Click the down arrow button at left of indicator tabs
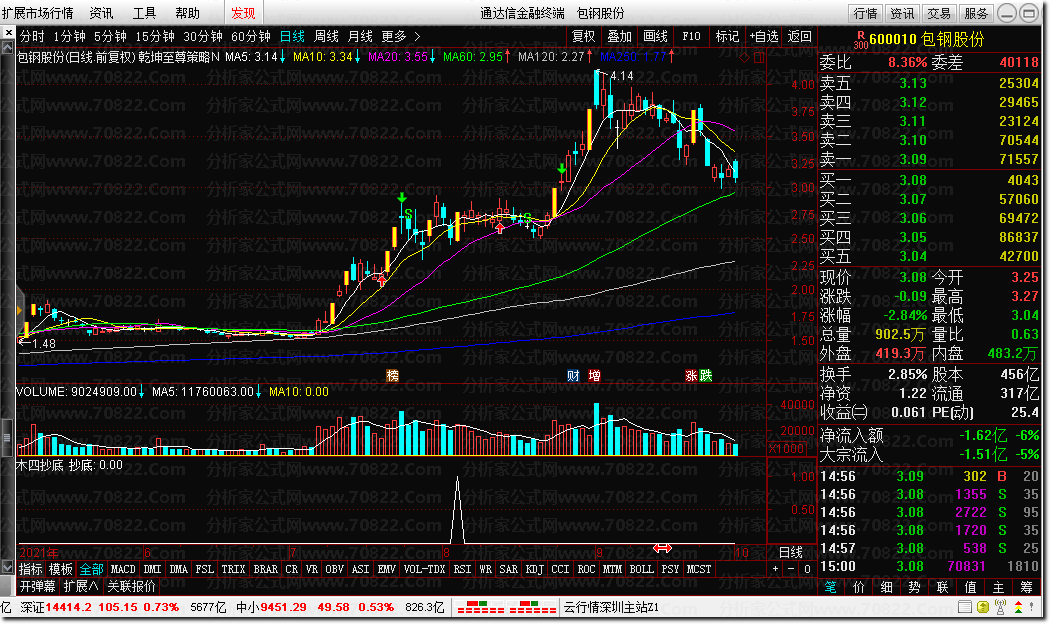This screenshot has height=625, width=1052. pyautogui.click(x=7, y=568)
